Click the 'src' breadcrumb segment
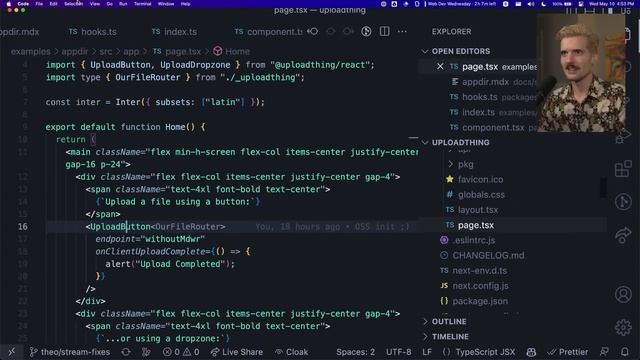This screenshot has height=360, width=640. coord(105,51)
